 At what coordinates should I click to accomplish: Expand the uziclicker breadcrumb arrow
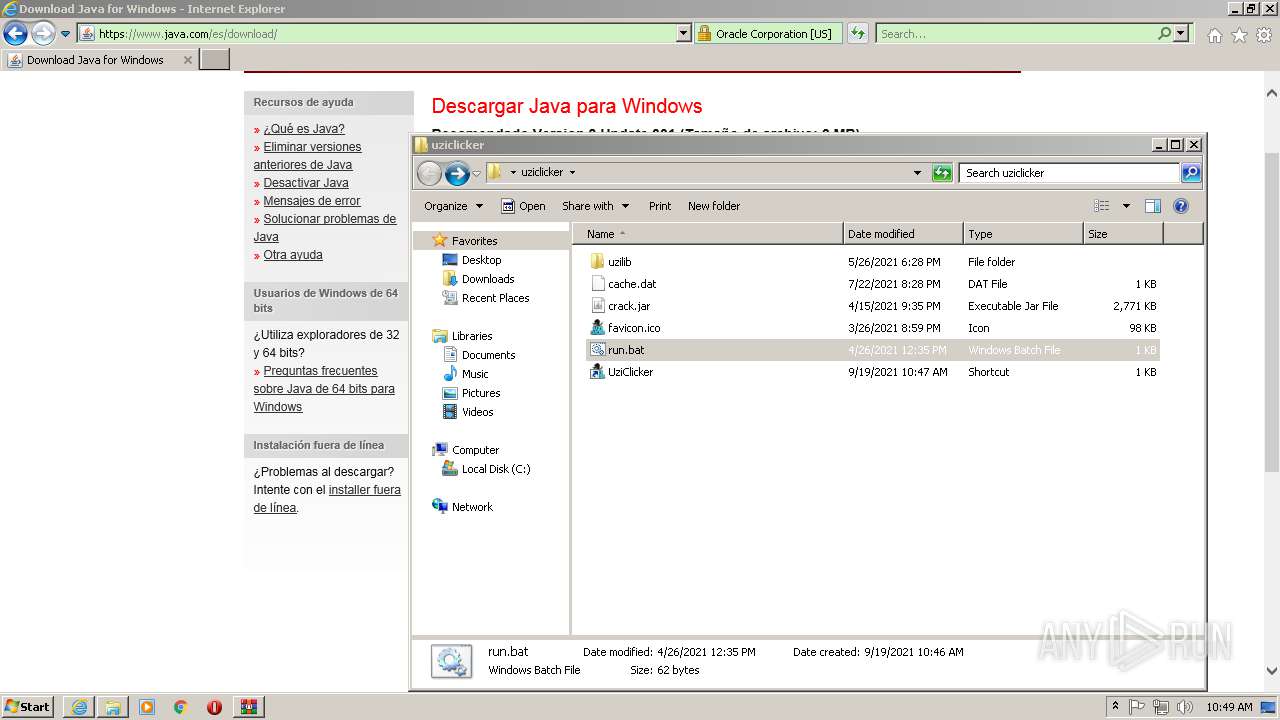tap(572, 172)
